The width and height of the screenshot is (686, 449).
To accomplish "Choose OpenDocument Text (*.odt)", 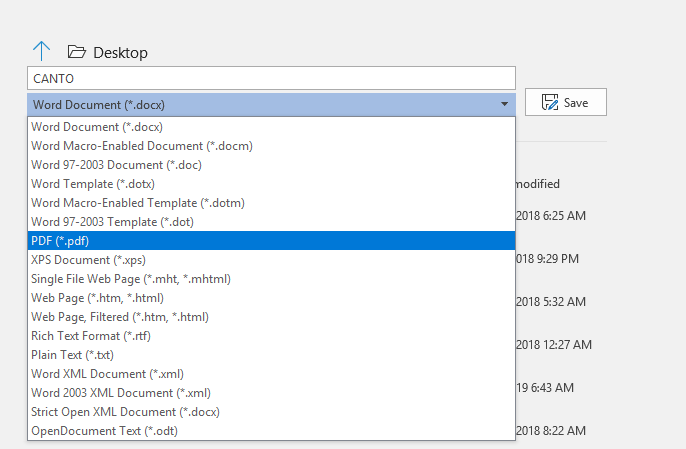I will click(x=271, y=431).
